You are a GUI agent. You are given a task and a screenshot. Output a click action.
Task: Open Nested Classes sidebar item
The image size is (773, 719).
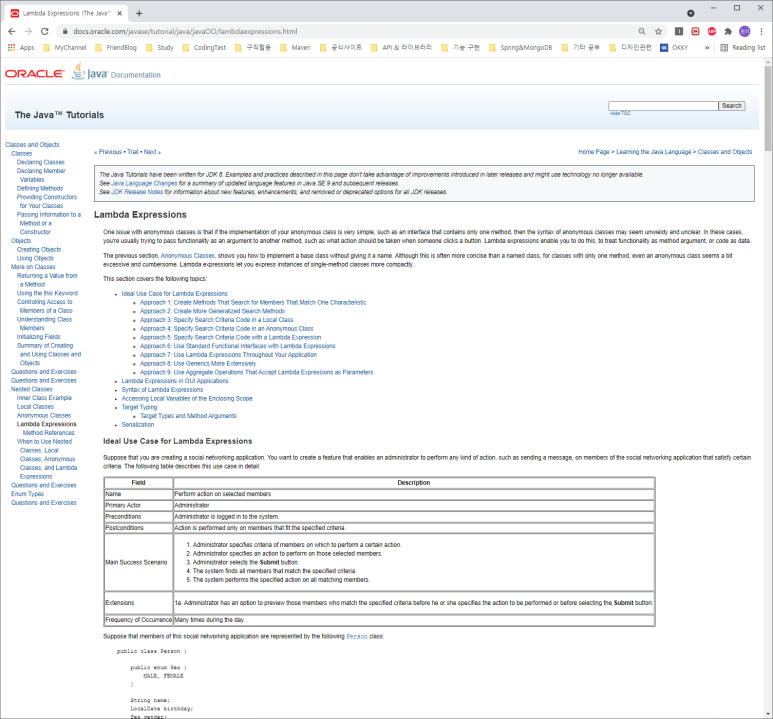click(x=32, y=389)
